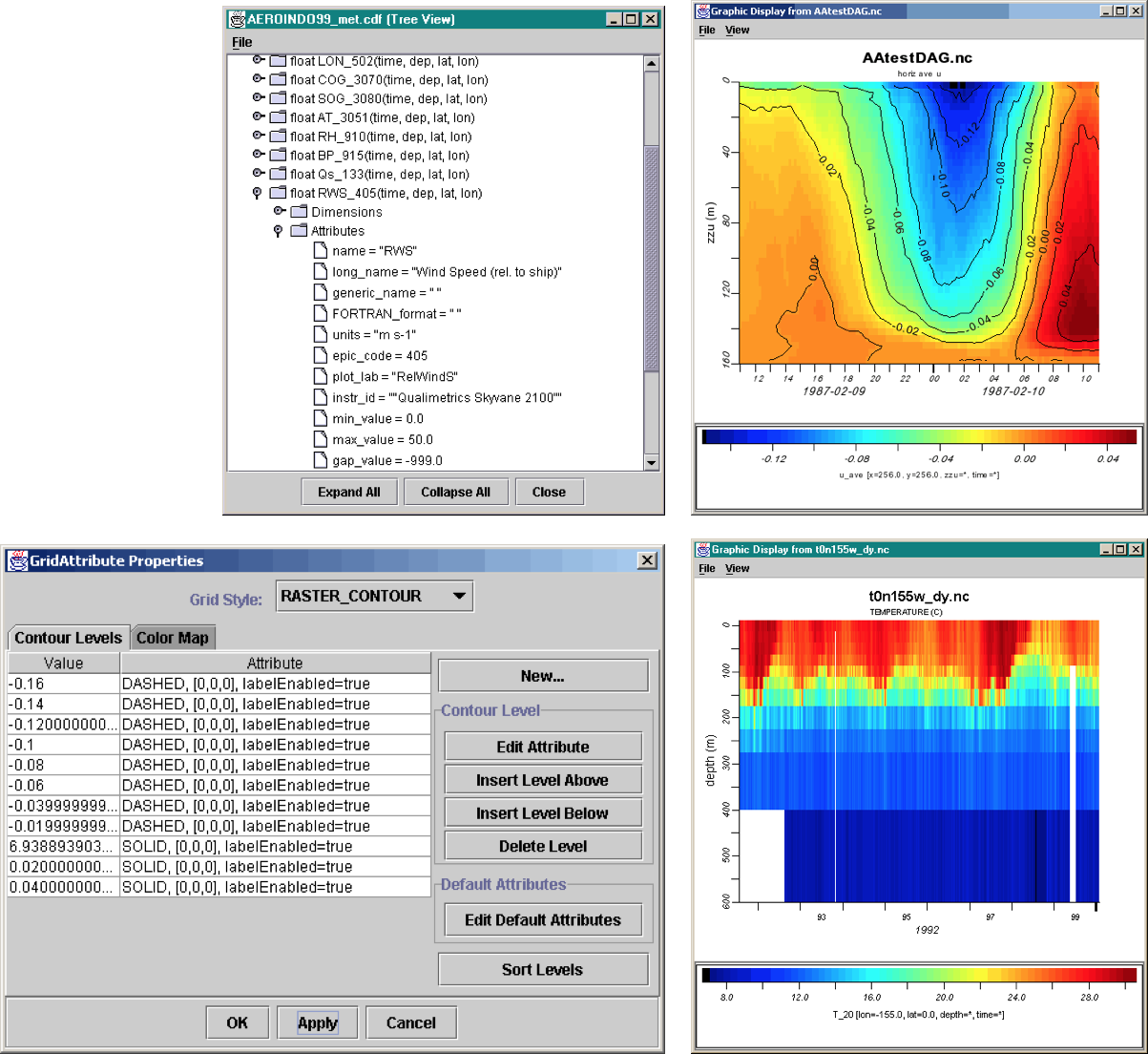Click document icon beside gap_value attribute
This screenshot has width=1148, height=1054.
point(321,460)
